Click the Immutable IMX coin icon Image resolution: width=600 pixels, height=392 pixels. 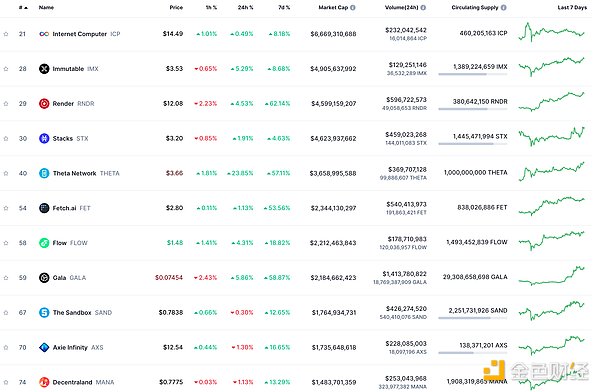(x=44, y=69)
